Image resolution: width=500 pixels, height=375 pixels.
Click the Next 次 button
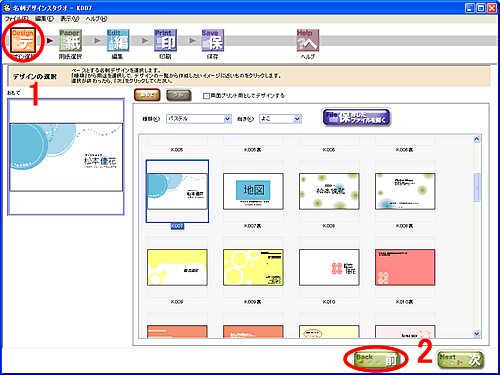[x=460, y=360]
